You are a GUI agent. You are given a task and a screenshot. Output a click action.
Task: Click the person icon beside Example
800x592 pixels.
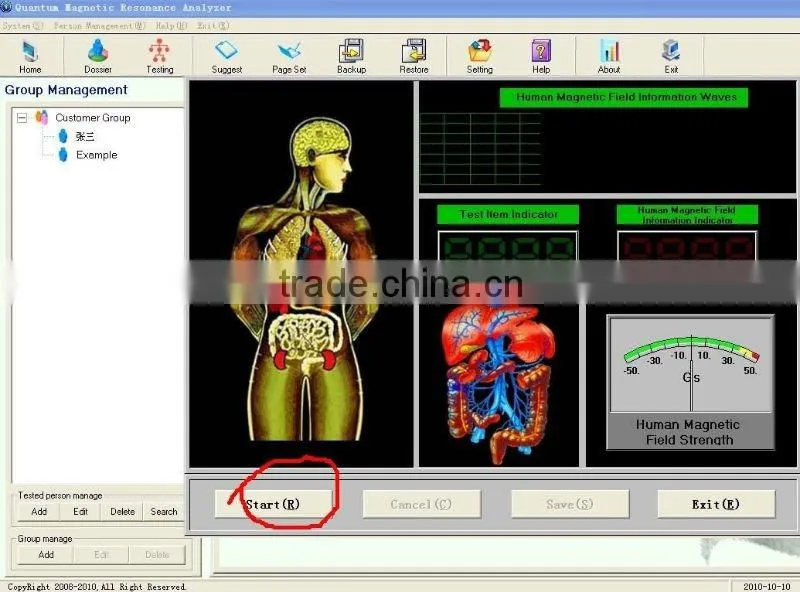(63, 155)
